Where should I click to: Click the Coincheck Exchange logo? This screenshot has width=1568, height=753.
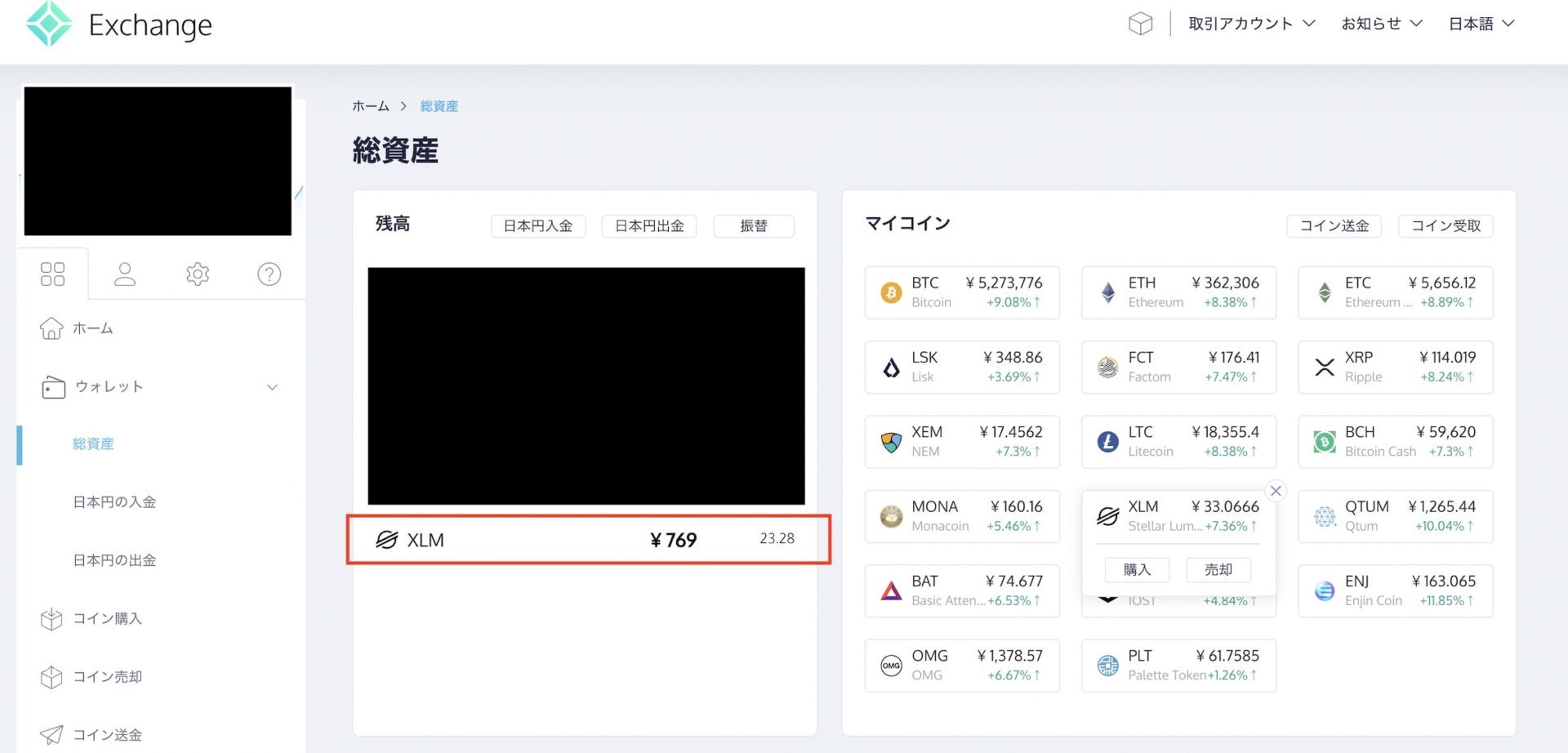[119, 25]
